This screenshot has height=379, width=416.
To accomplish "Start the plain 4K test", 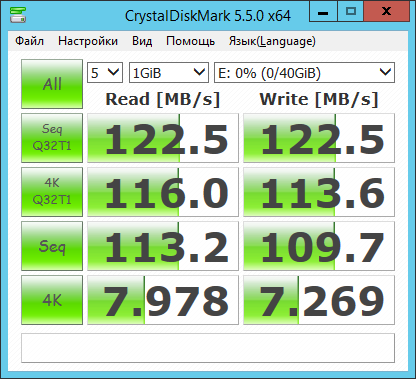I will (x=52, y=300).
